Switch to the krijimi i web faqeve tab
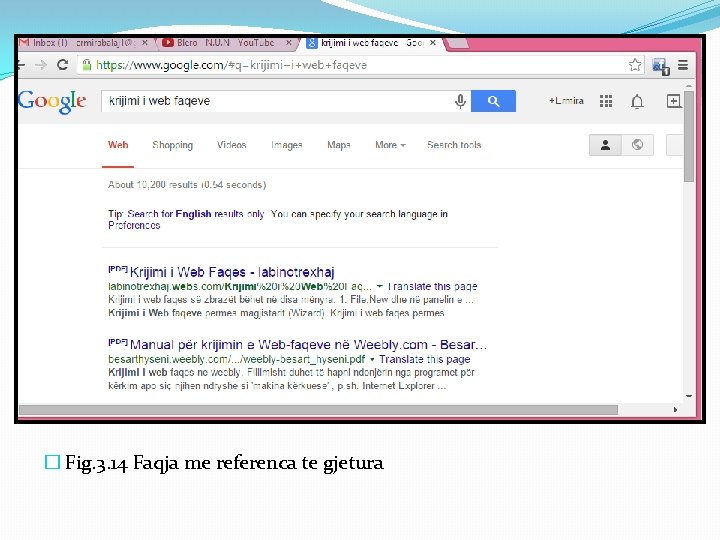This screenshot has height=540, width=720. coord(372,43)
